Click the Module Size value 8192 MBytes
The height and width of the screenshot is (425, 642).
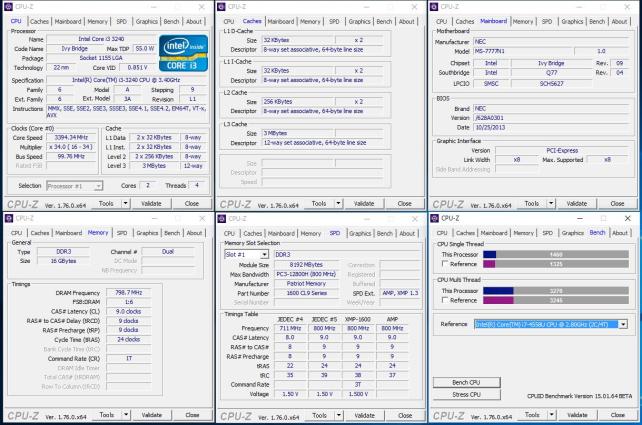click(306, 264)
